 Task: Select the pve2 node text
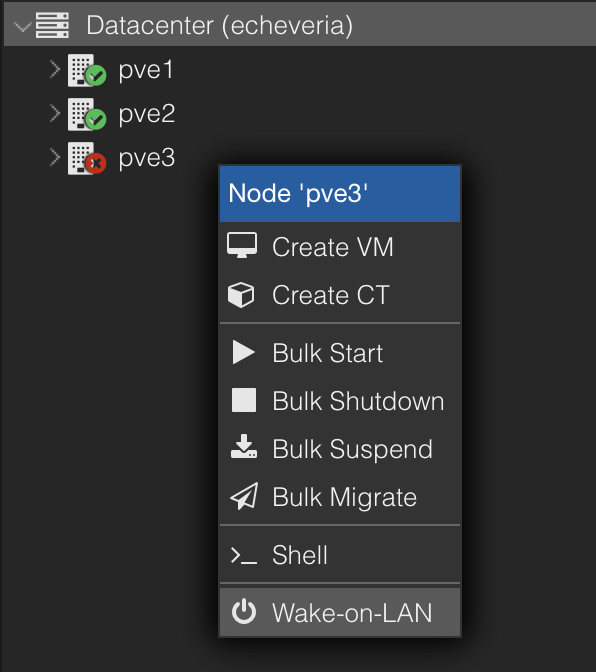click(x=147, y=114)
